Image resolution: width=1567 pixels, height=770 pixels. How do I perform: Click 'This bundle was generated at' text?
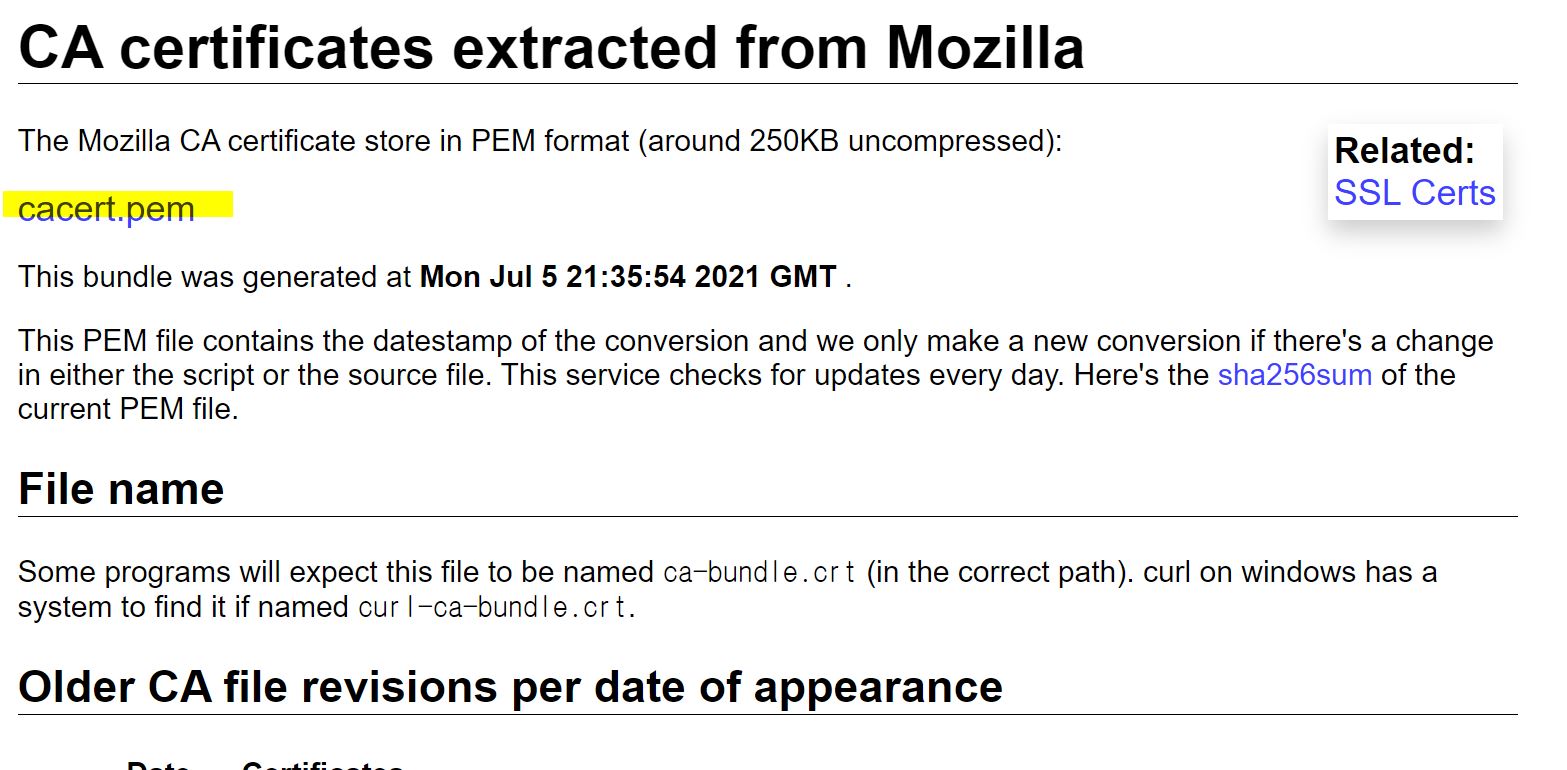[215, 277]
